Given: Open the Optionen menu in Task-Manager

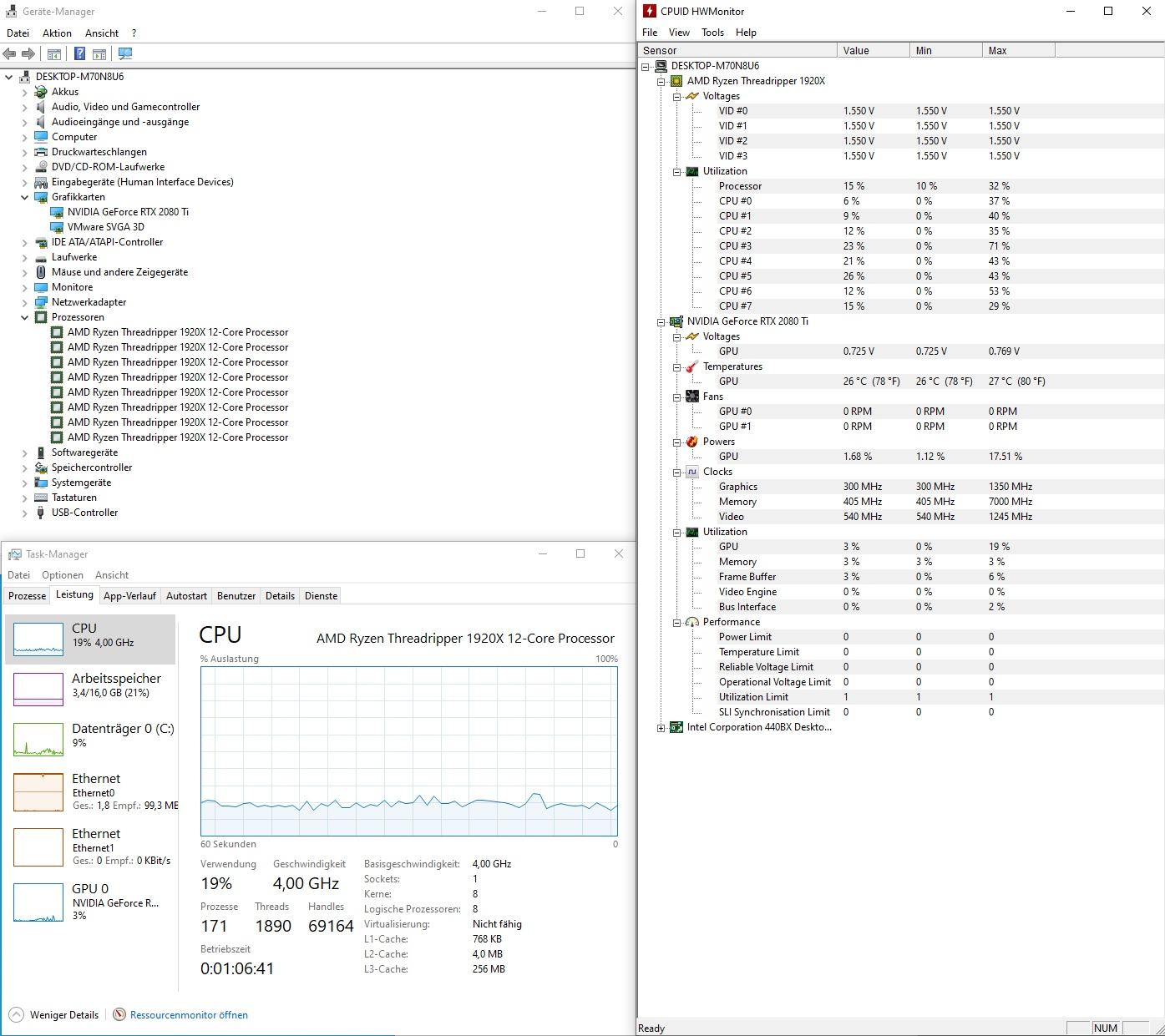Looking at the screenshot, I should point(63,575).
